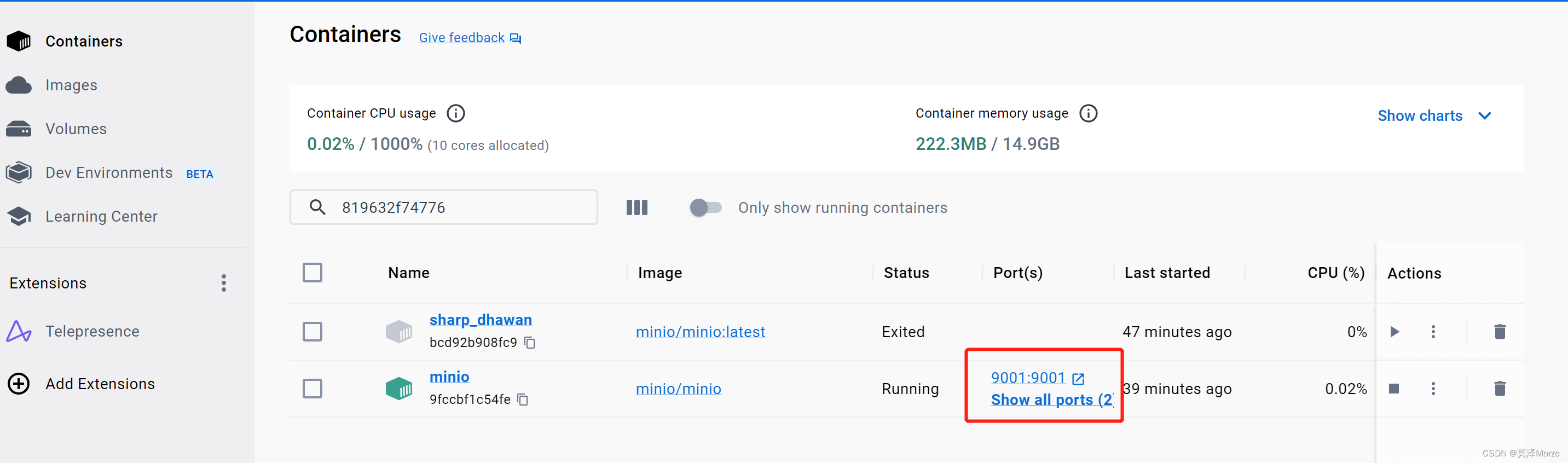Click Show all ports link
The height and width of the screenshot is (463, 1568).
(1052, 400)
